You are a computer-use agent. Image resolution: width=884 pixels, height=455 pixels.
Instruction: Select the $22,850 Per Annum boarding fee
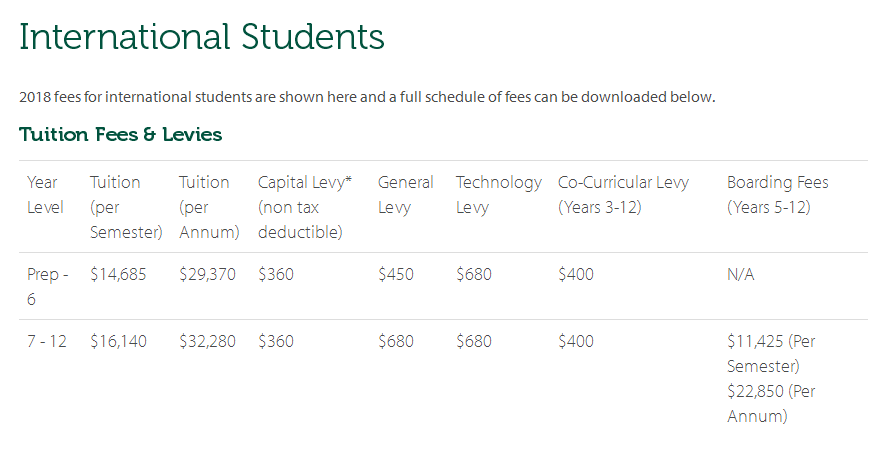click(x=771, y=403)
